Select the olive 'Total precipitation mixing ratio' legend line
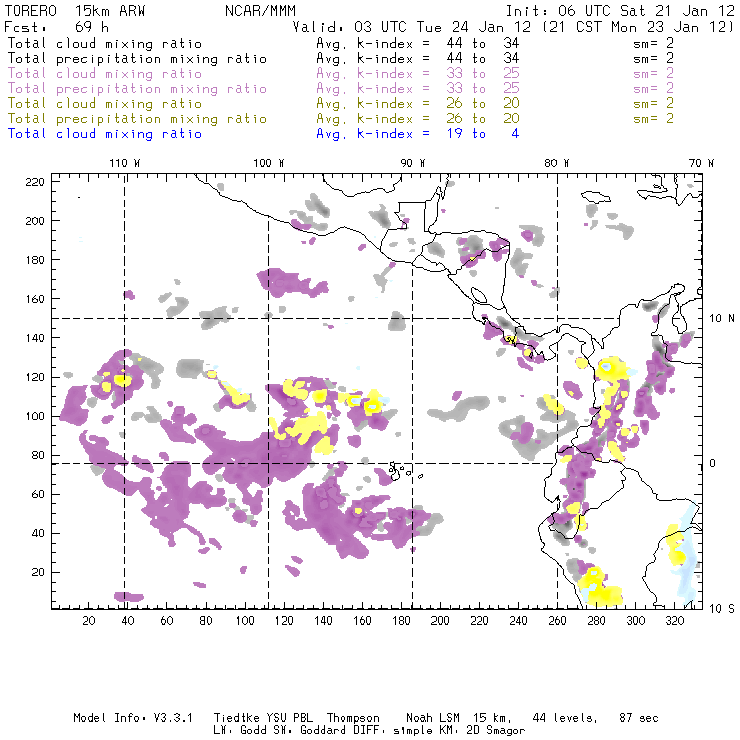Image resolution: width=740 pixels, height=740 pixels. [x=137, y=119]
